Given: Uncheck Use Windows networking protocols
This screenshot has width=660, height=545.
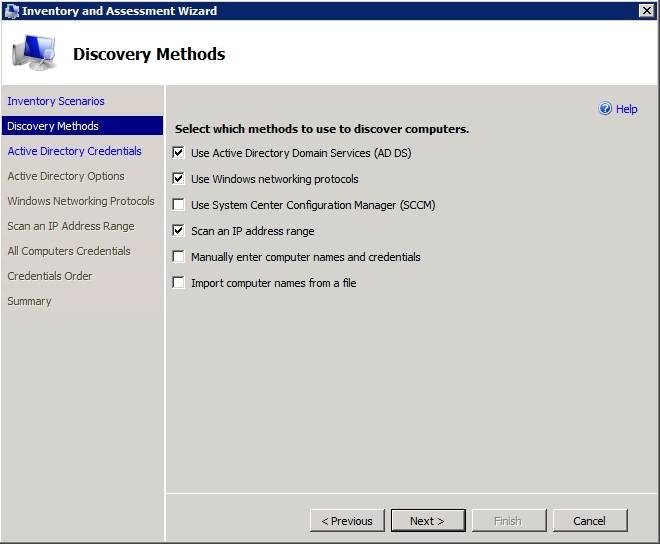Looking at the screenshot, I should pyautogui.click(x=178, y=178).
